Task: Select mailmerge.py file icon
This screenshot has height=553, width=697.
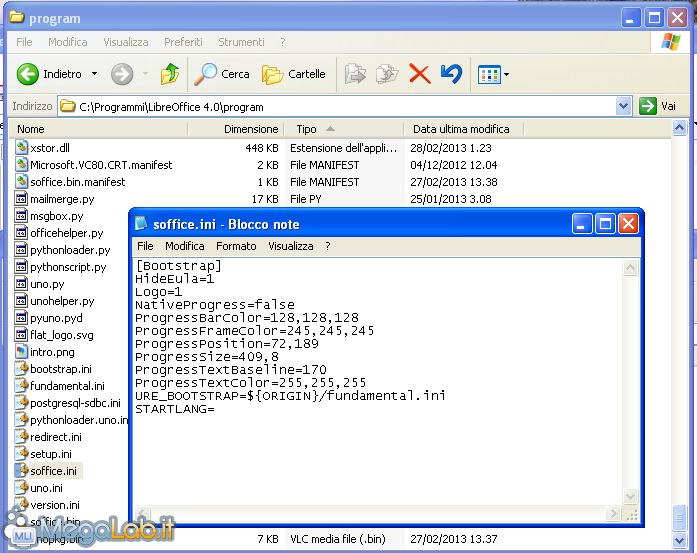Action: [x=21, y=198]
